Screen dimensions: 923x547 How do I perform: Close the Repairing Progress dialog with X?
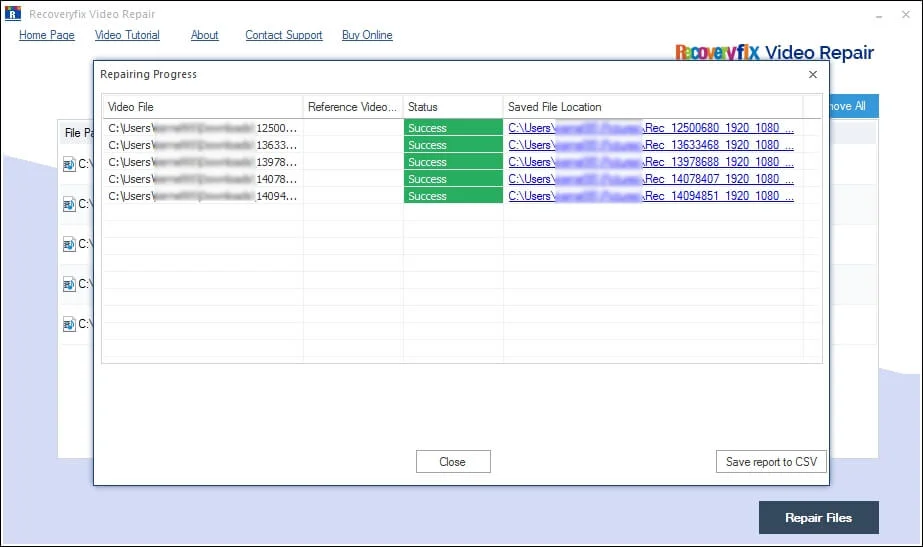812,75
